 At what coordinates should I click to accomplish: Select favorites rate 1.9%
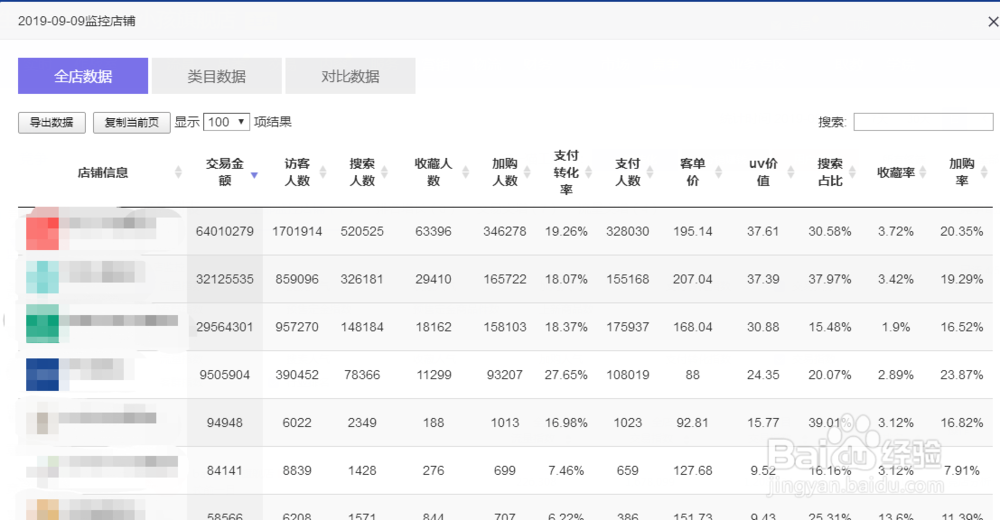point(895,327)
